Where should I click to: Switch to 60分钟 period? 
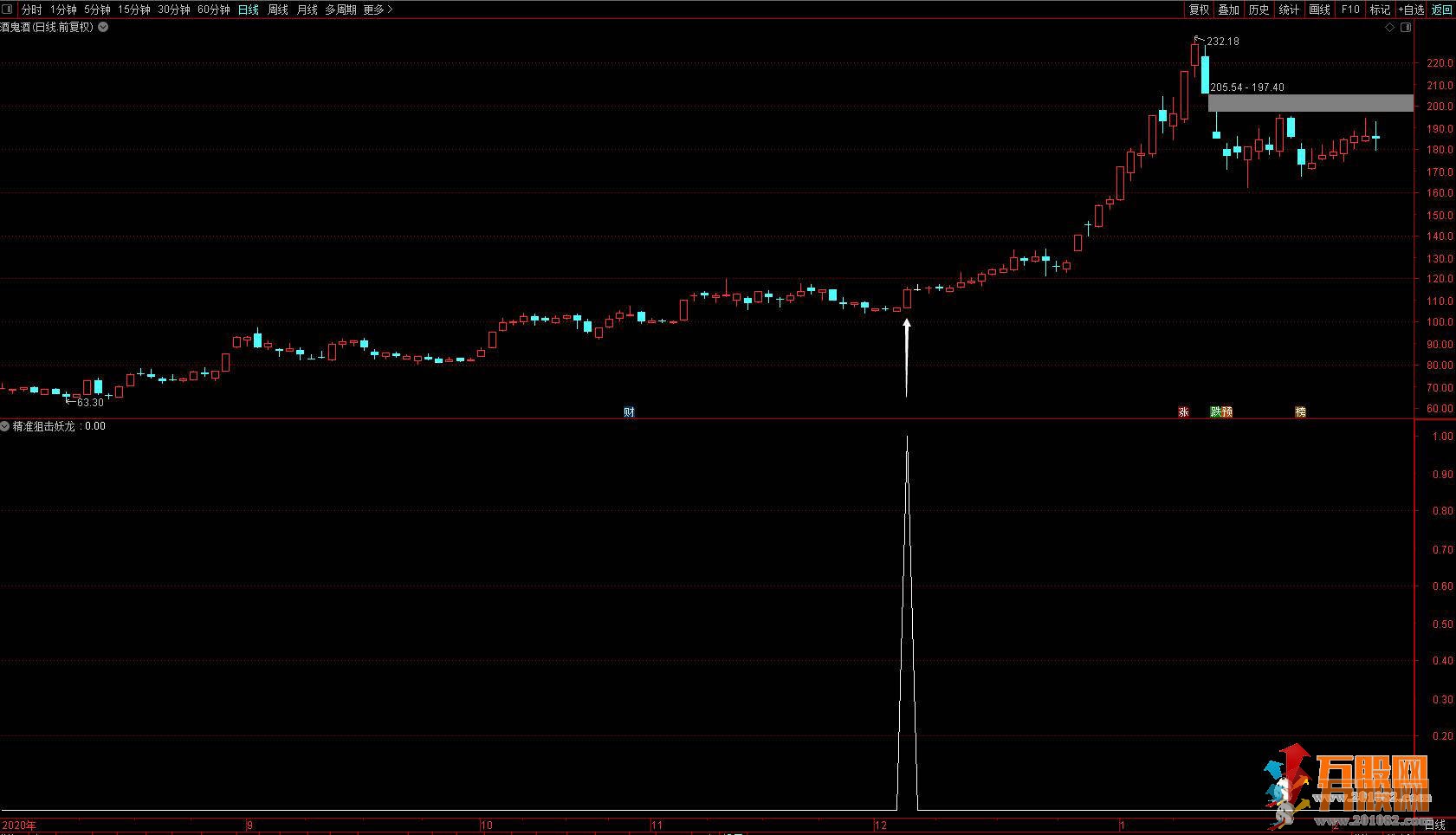tap(214, 10)
